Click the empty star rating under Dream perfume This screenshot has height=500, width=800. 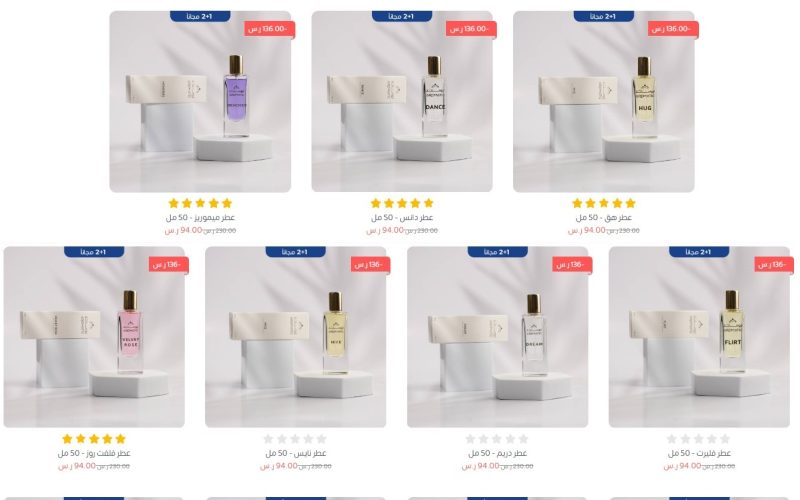(x=497, y=439)
